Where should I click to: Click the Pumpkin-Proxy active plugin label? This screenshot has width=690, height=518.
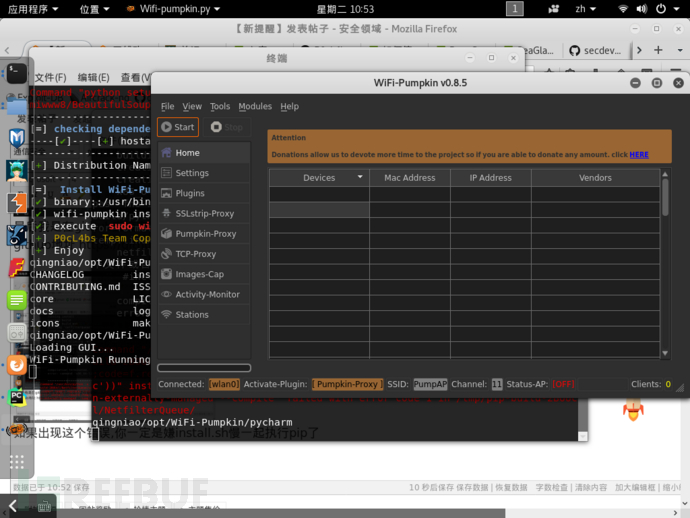[x=348, y=384]
